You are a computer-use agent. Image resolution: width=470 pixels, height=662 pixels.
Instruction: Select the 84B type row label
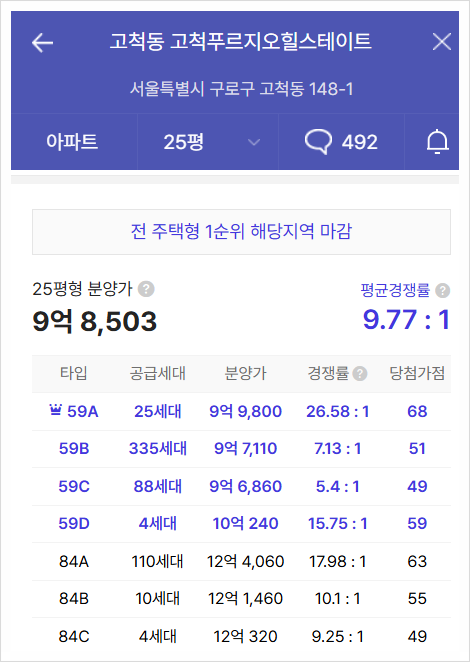point(74,599)
